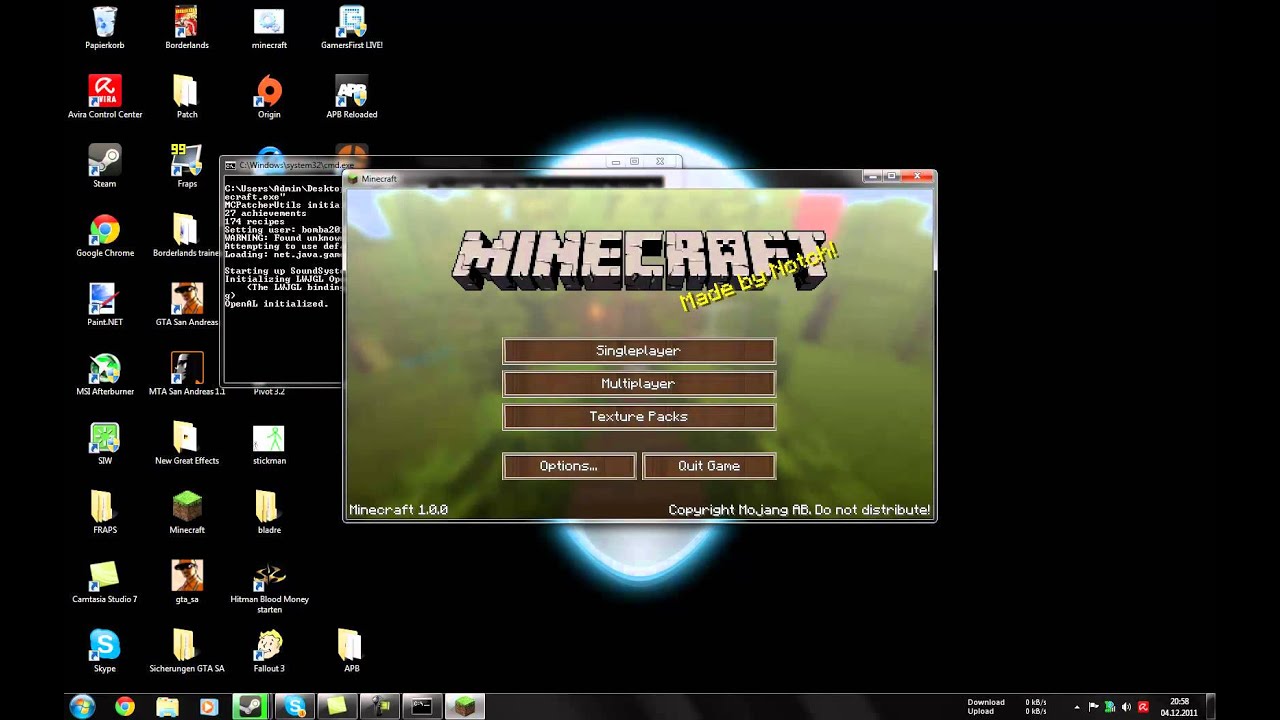Select the Origin desktop shortcut
Screen dimensions: 1280x720
(x=269, y=97)
